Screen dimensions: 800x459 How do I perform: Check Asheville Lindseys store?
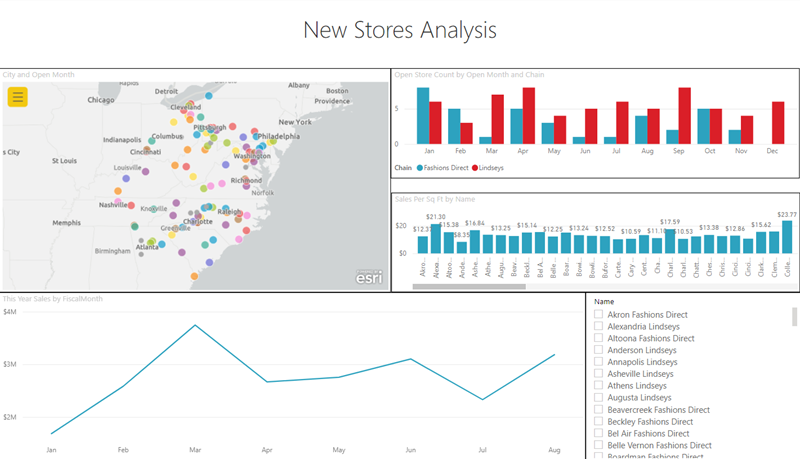[x=598, y=373]
